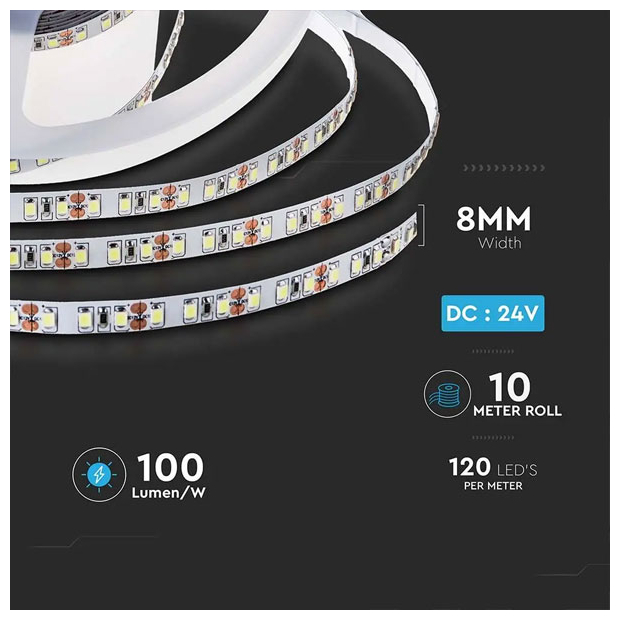
Task: Click the word Width under 8MM
Action: tap(499, 243)
